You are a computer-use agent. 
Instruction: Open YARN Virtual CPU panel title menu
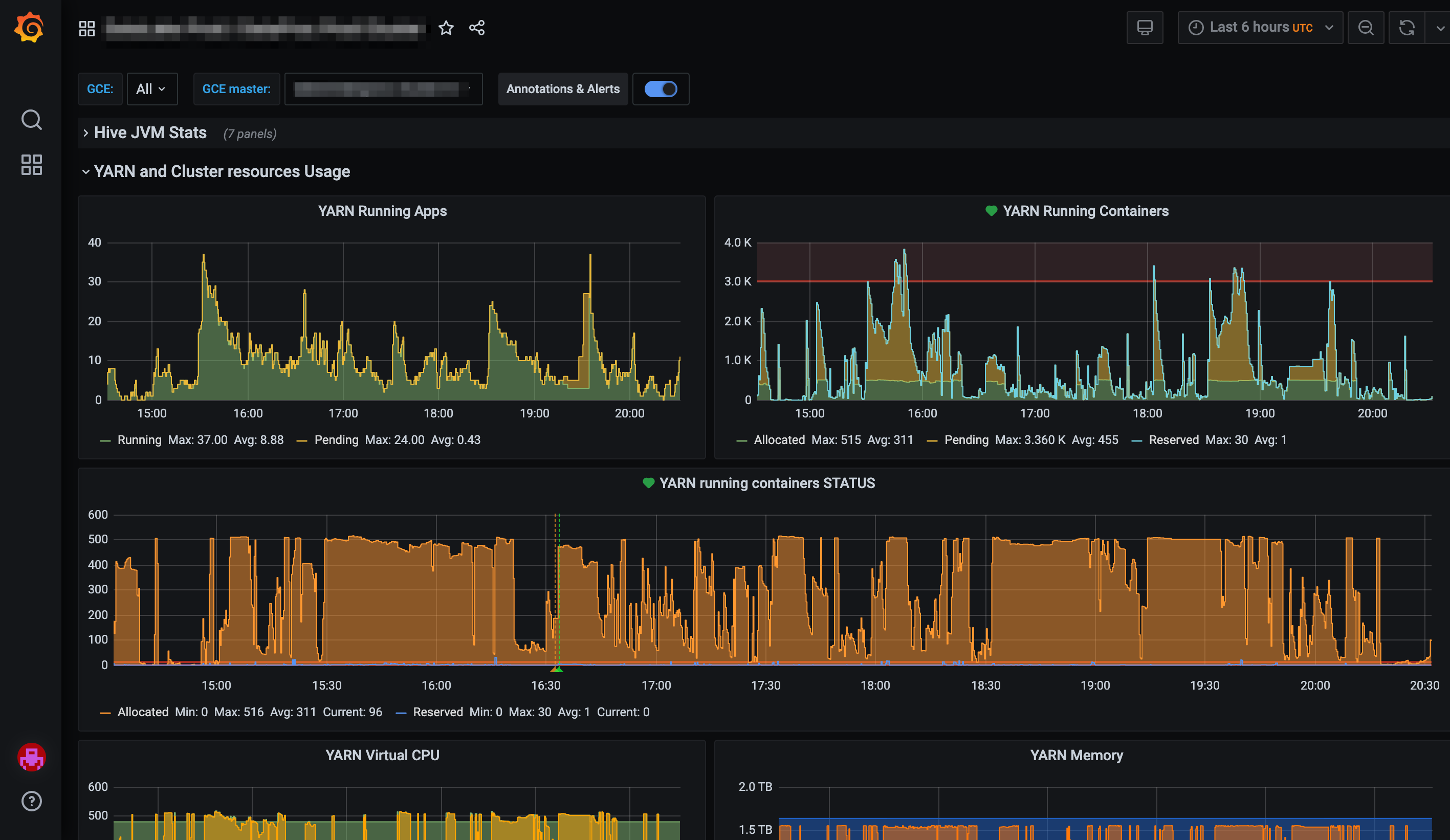click(382, 756)
